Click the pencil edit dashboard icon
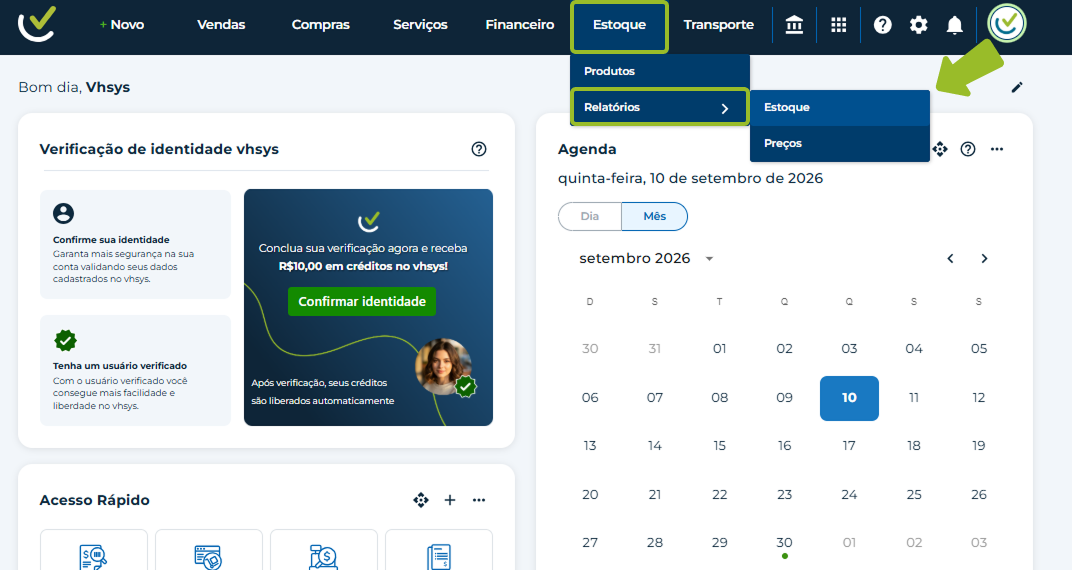Image resolution: width=1072 pixels, height=570 pixels. [x=1017, y=87]
